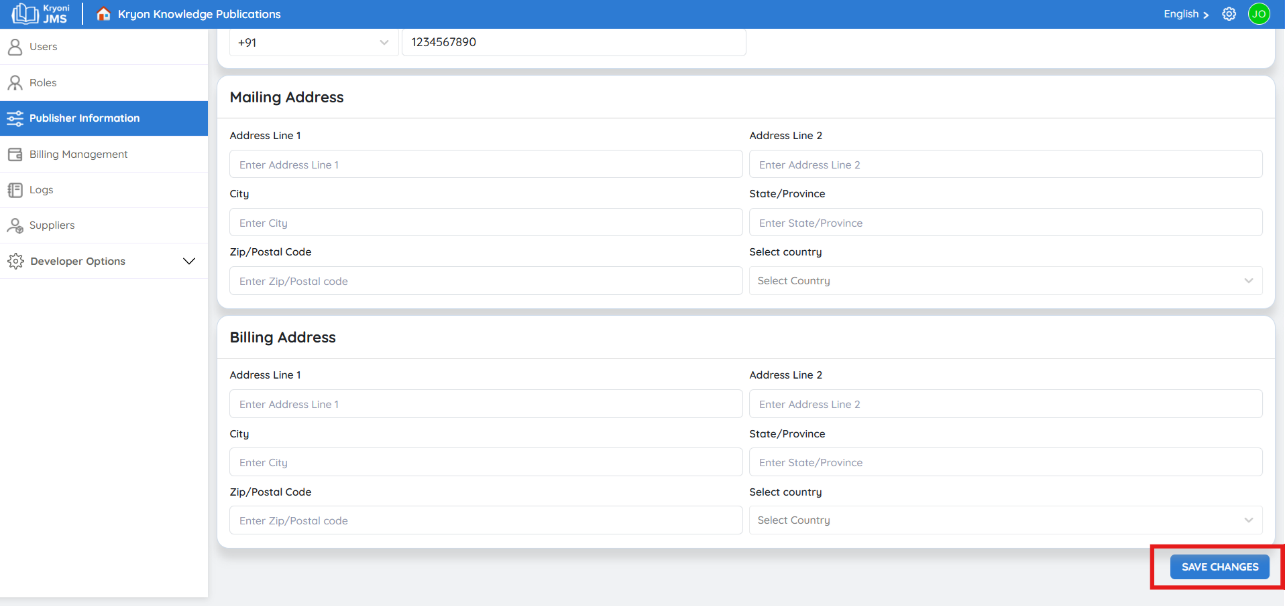Open the +91 country code dropdown
The image size is (1285, 606).
tap(314, 42)
